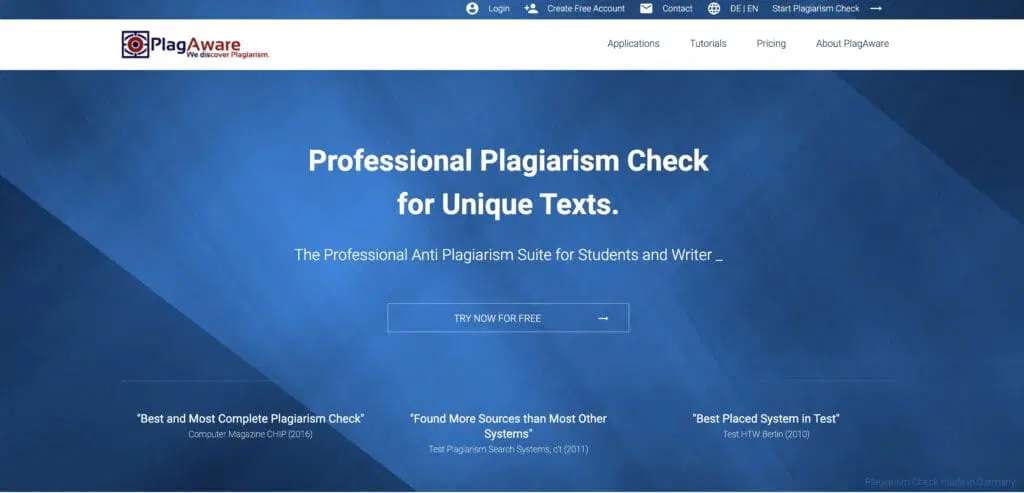Screen dimensions: 1024x493
Task: Open the Contact link in the top bar
Action: pos(677,9)
